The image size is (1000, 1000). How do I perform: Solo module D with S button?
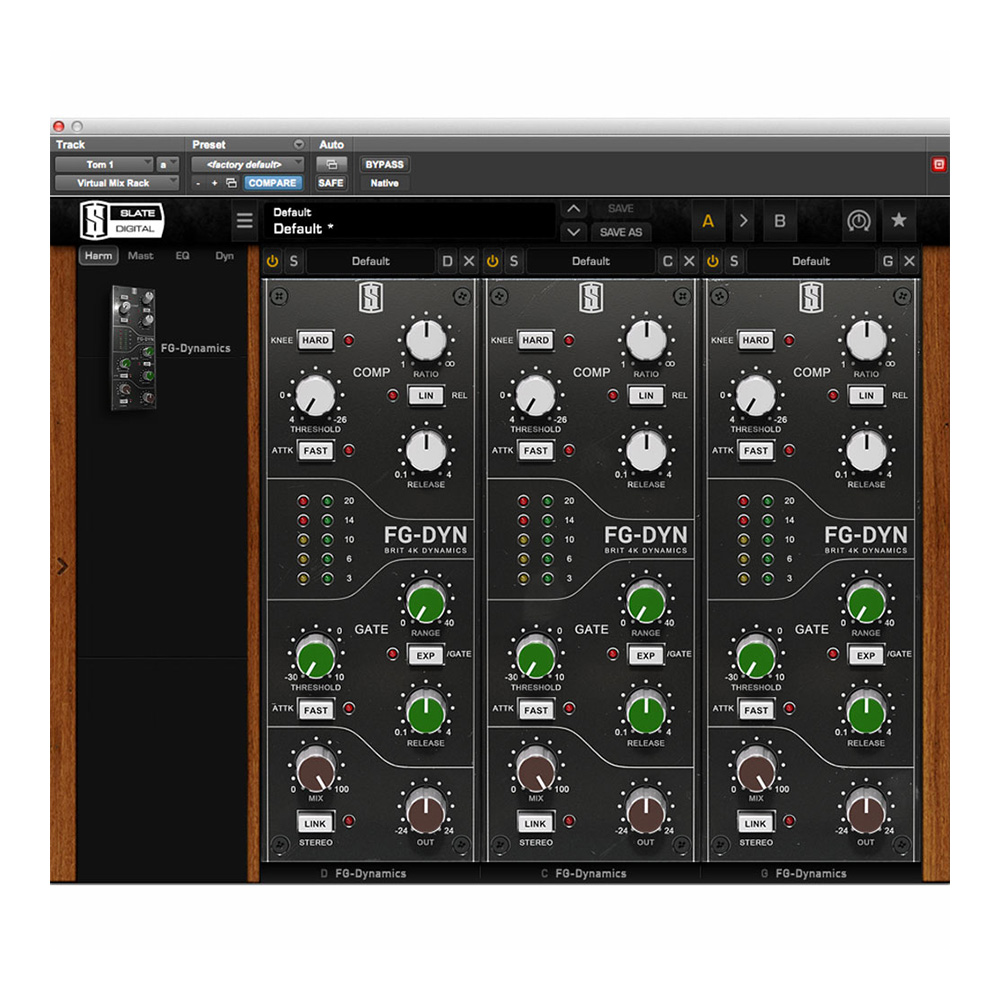(294, 261)
